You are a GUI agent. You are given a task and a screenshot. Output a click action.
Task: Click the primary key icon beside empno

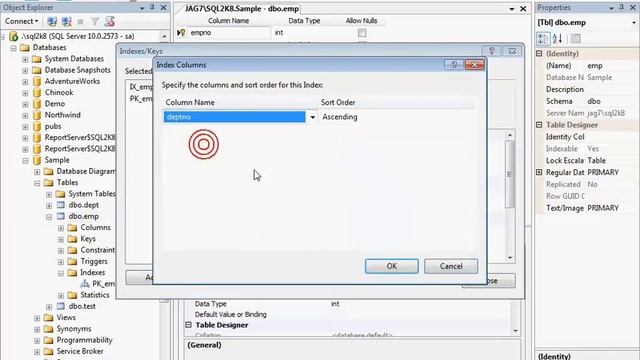(x=182, y=33)
